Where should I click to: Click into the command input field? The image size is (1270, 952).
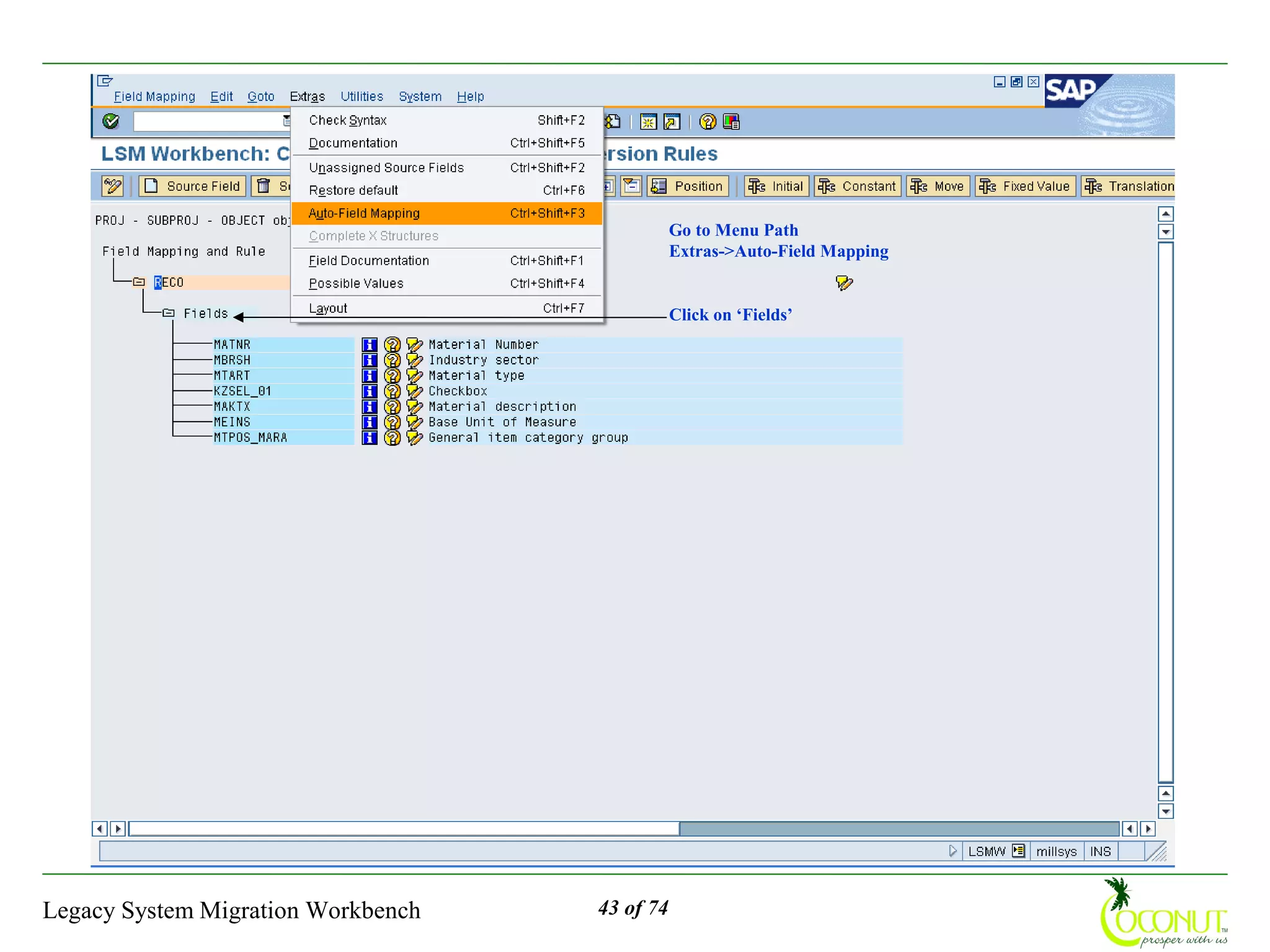coord(208,121)
